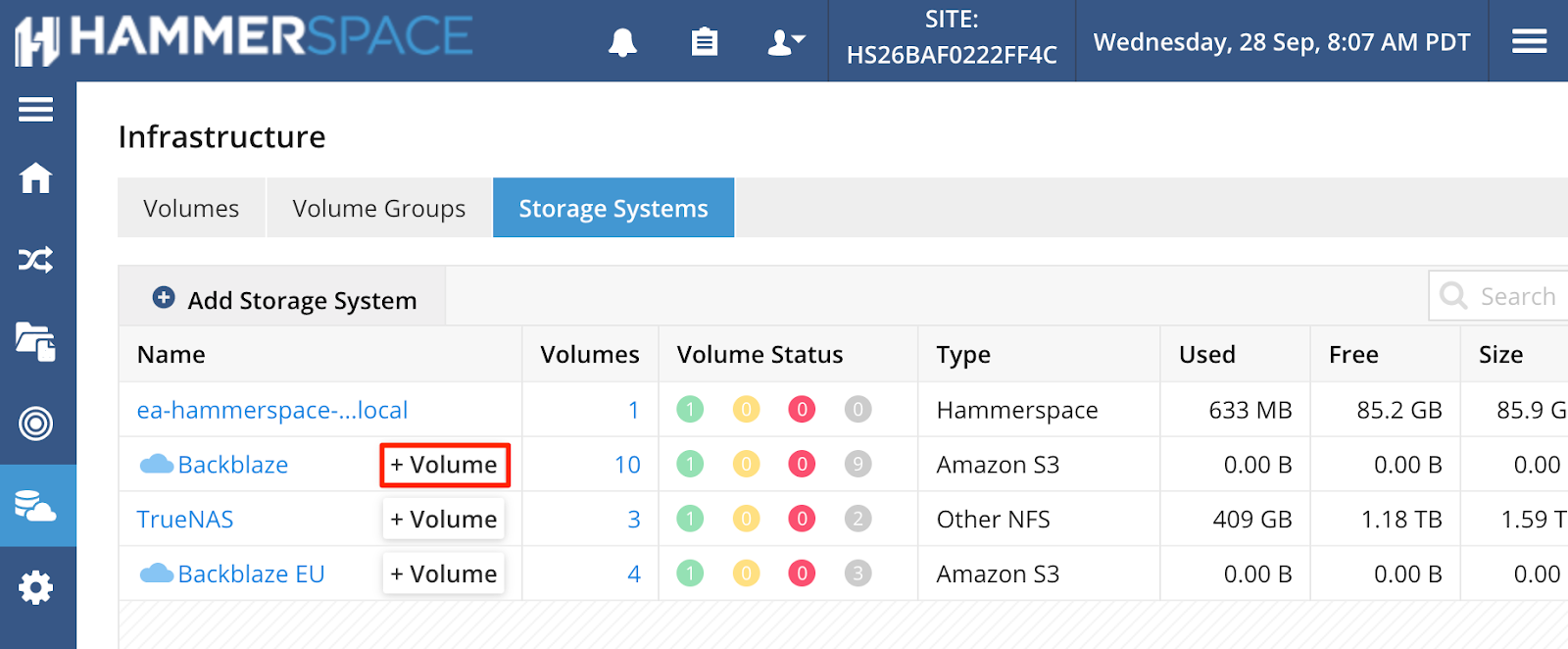Sort by the Volumes column header

coord(590,355)
